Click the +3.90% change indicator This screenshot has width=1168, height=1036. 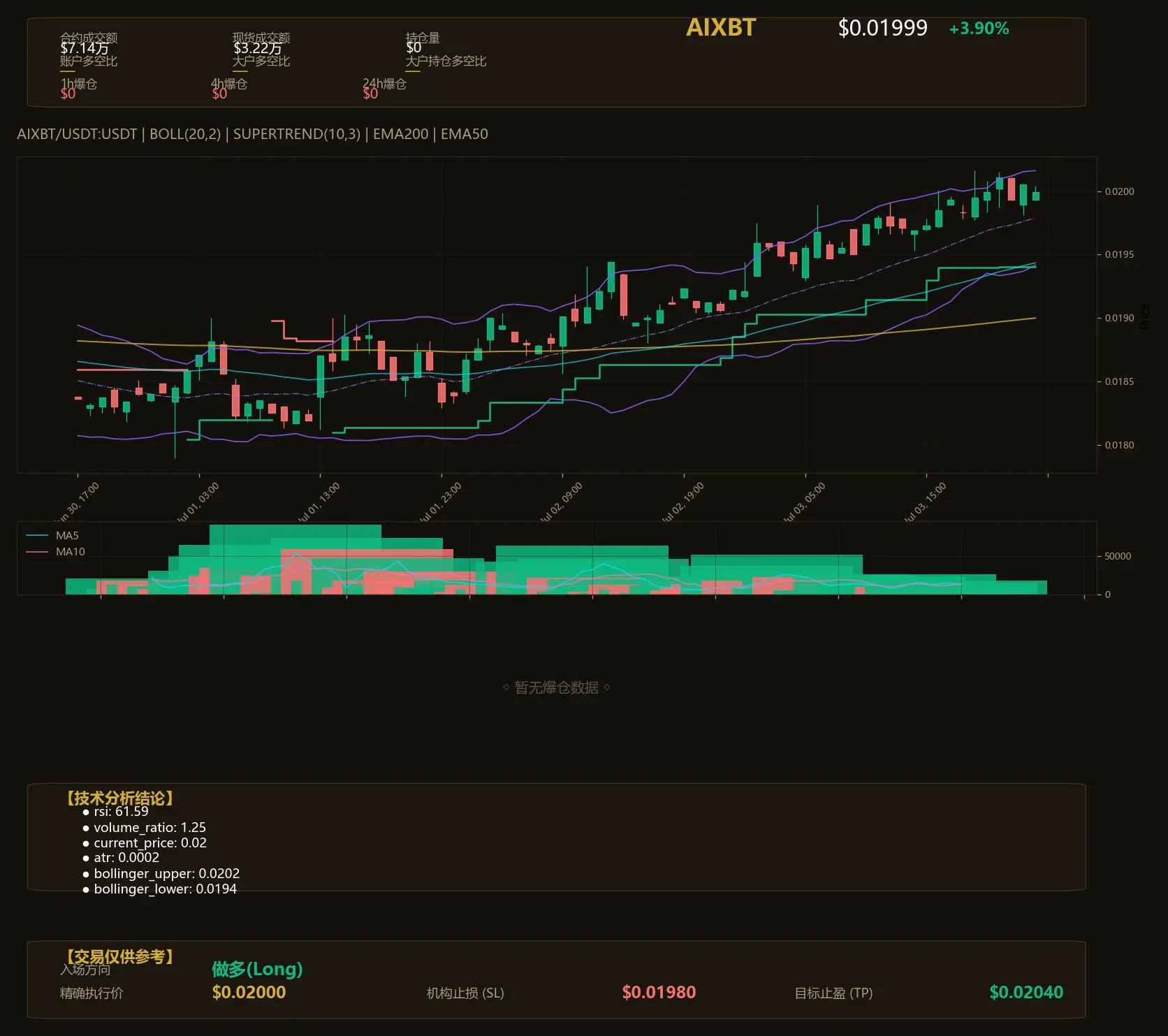[x=979, y=29]
